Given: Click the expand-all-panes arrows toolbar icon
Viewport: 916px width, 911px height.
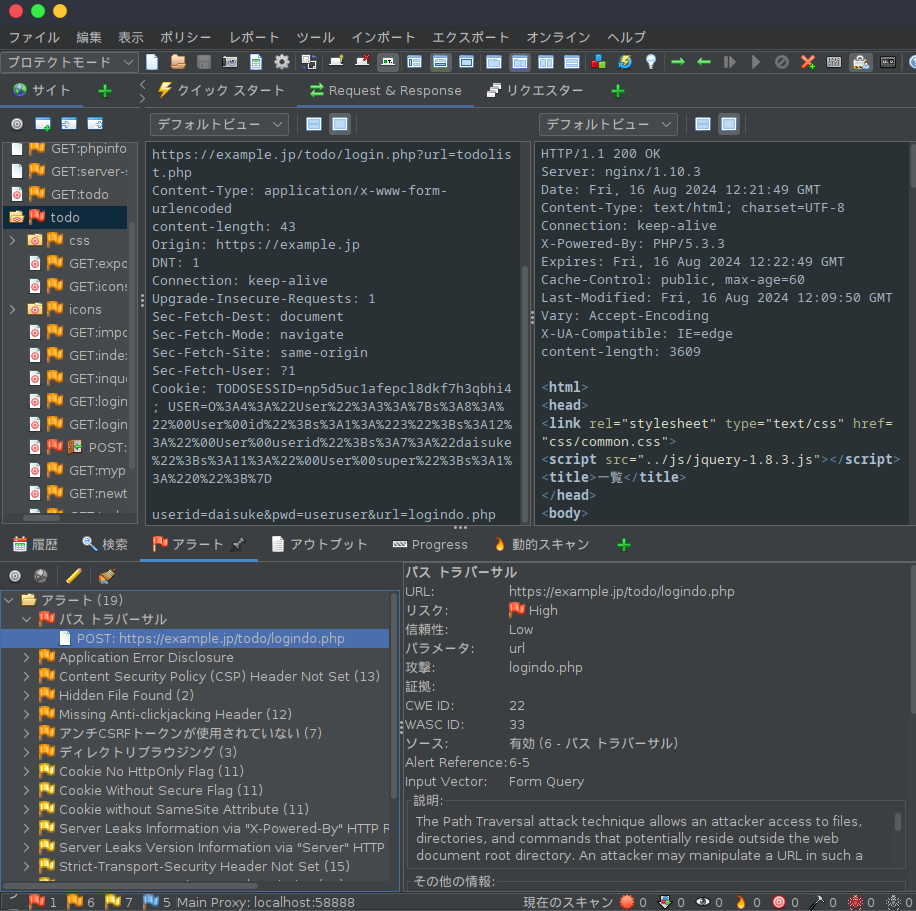Looking at the screenshot, I should (x=309, y=62).
